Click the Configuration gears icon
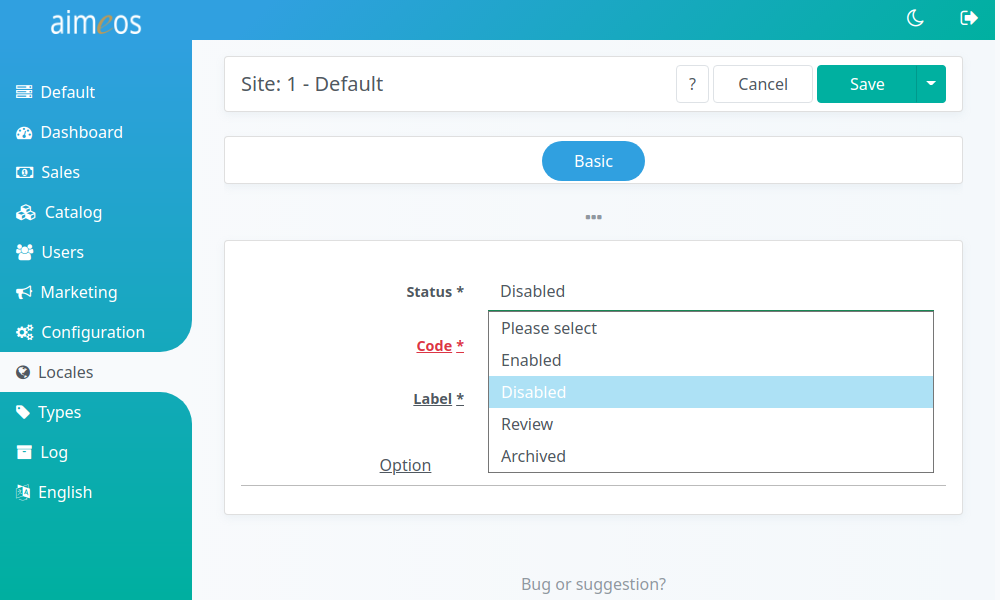 (24, 332)
